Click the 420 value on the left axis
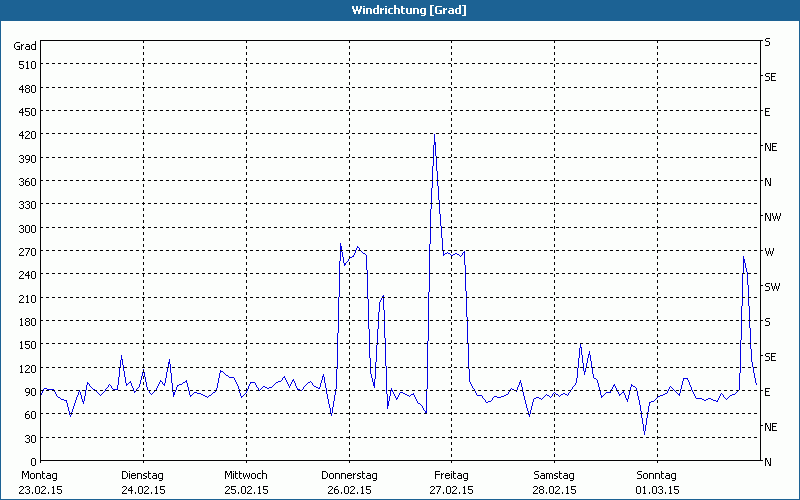Viewport: 800px width, 500px height. (27, 135)
